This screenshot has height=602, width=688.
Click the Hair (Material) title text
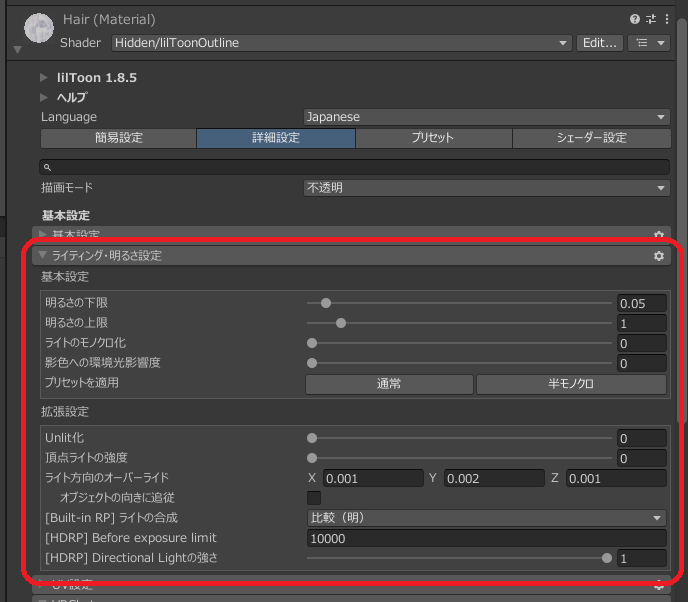click(109, 20)
